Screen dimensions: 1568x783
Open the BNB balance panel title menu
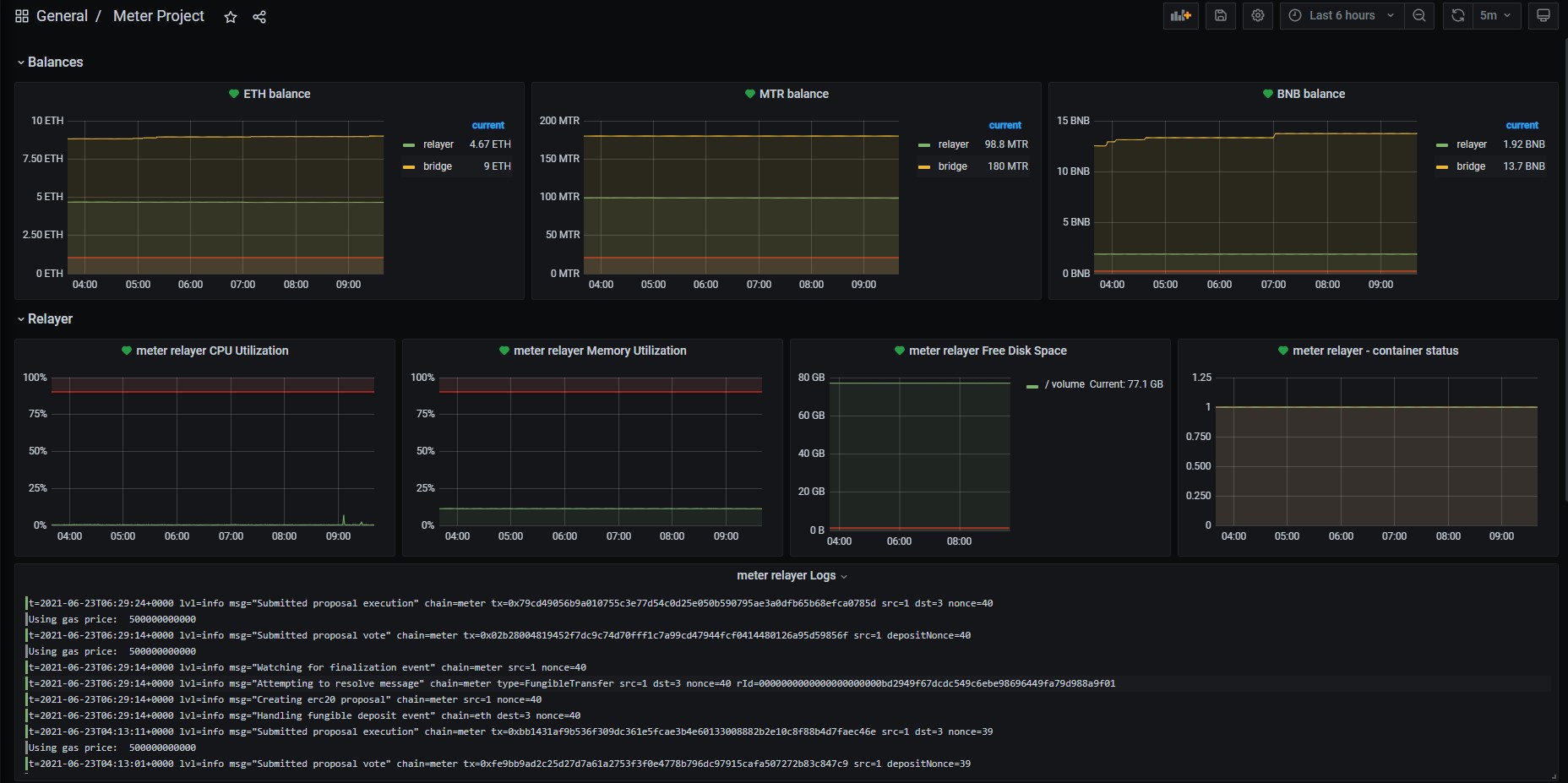[x=1311, y=94]
